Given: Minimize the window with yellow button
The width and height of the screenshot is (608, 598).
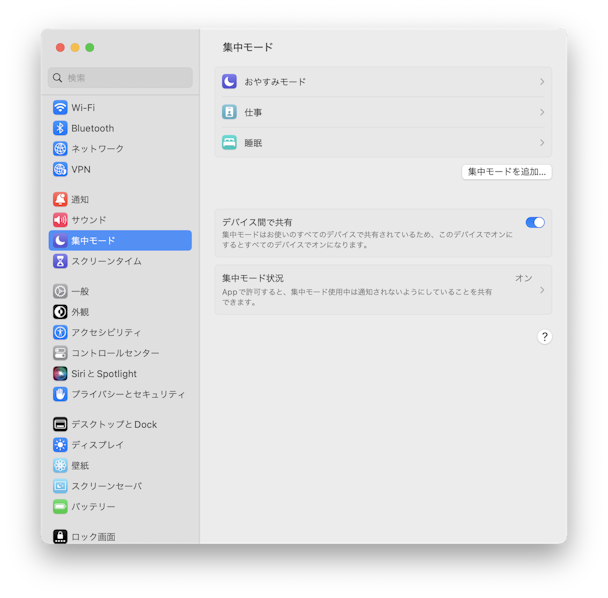Looking at the screenshot, I should (75, 47).
